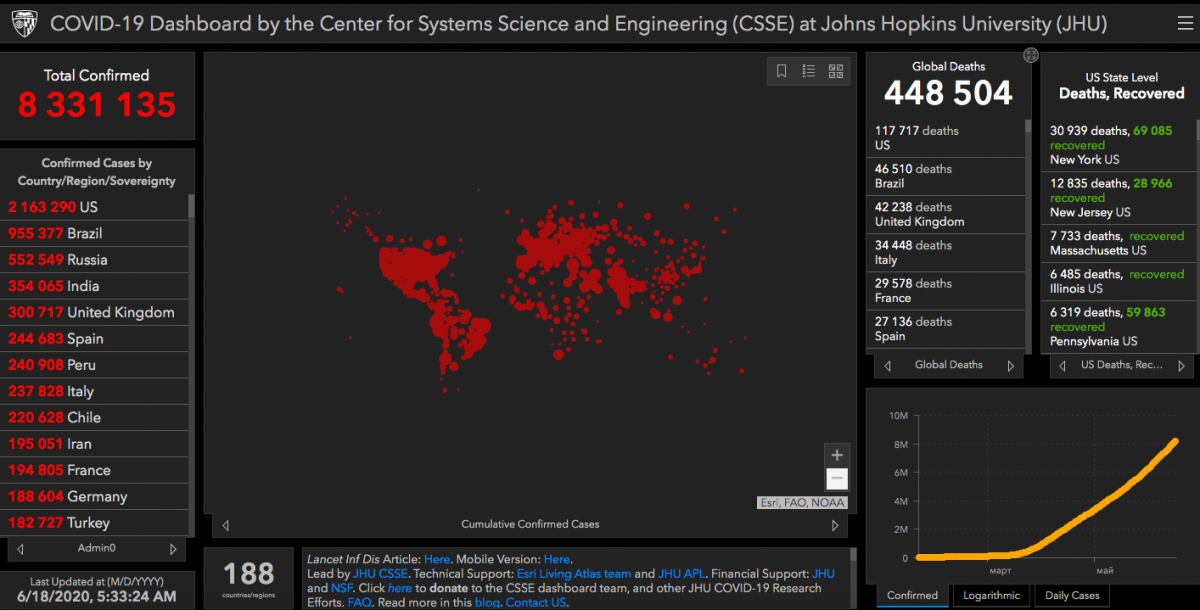Viewport: 1200px width, 610px height.
Task: Select Turkey in confirmed cases list
Action: [x=94, y=522]
